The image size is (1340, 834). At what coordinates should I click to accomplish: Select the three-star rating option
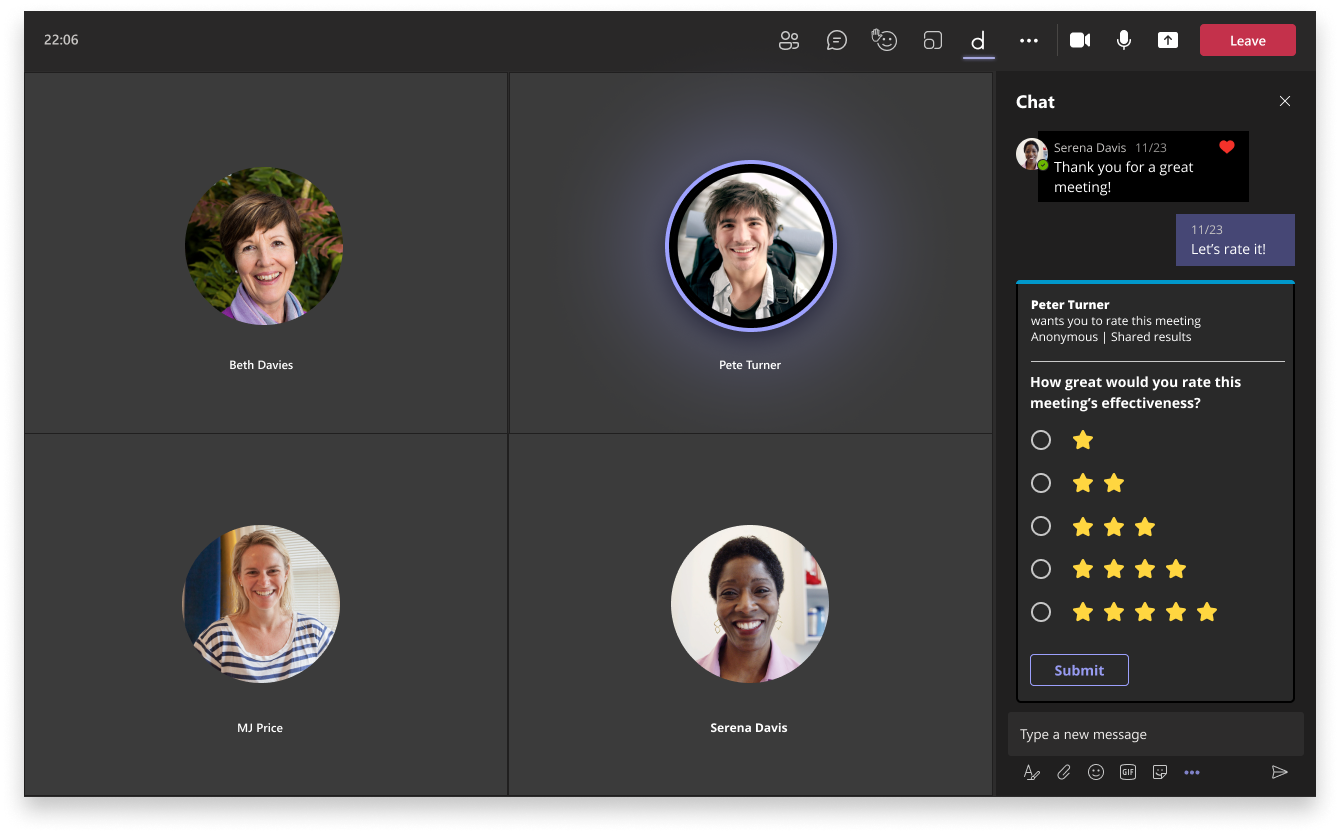pyautogui.click(x=1041, y=526)
